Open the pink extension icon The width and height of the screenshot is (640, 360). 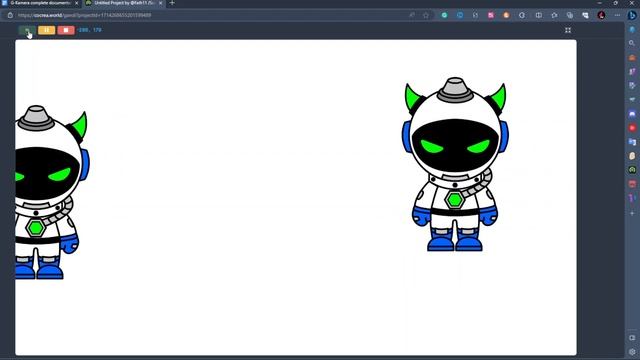pos(491,15)
